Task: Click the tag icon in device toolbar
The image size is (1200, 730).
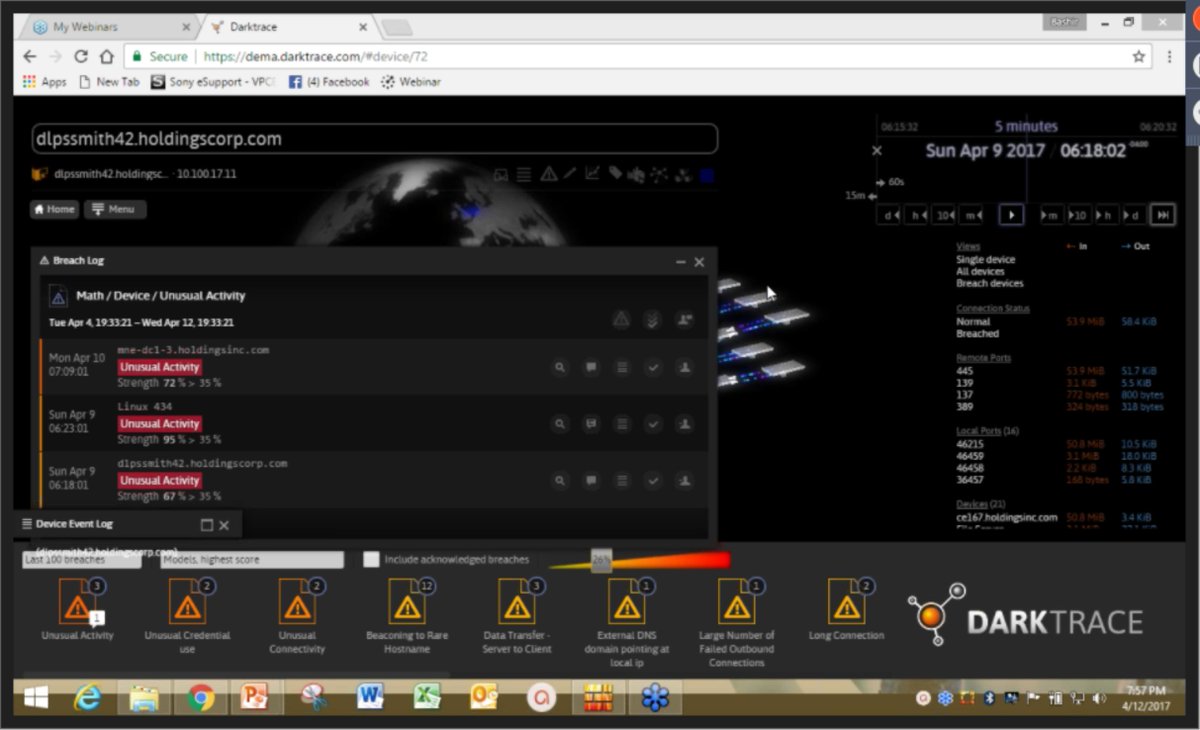Action: [615, 174]
